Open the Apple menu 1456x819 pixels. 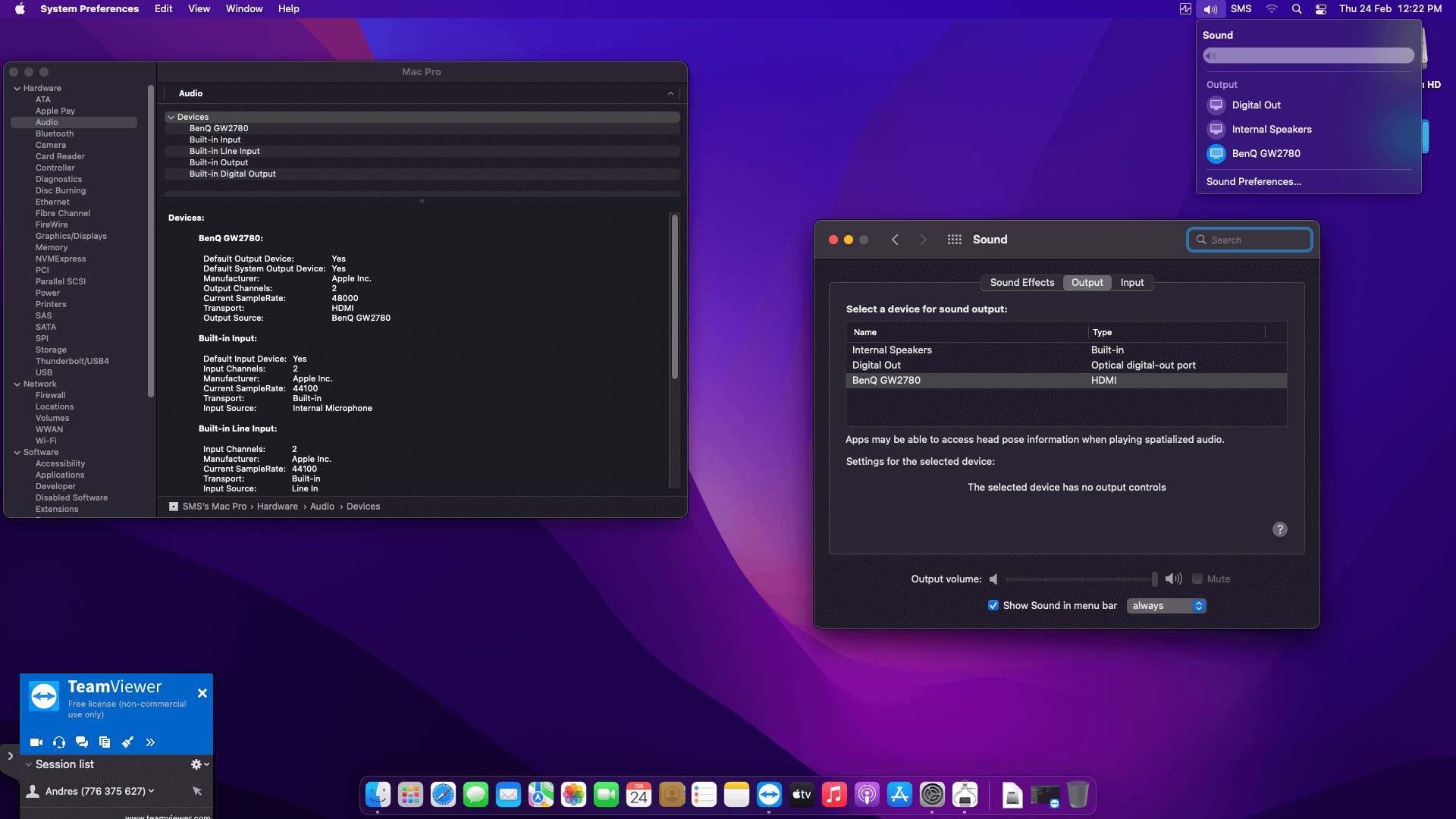[x=20, y=9]
